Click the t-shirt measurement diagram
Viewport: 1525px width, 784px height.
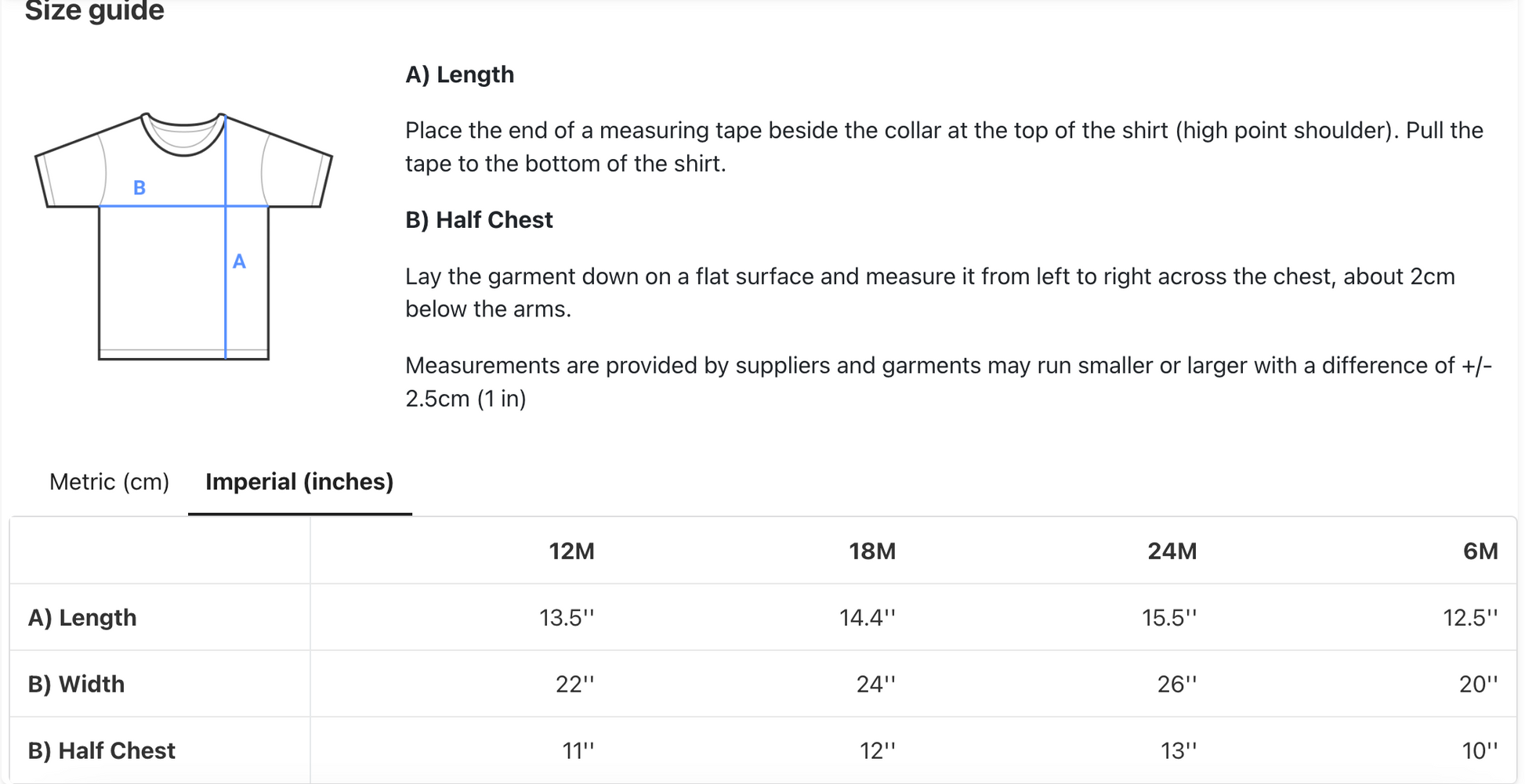[184, 236]
